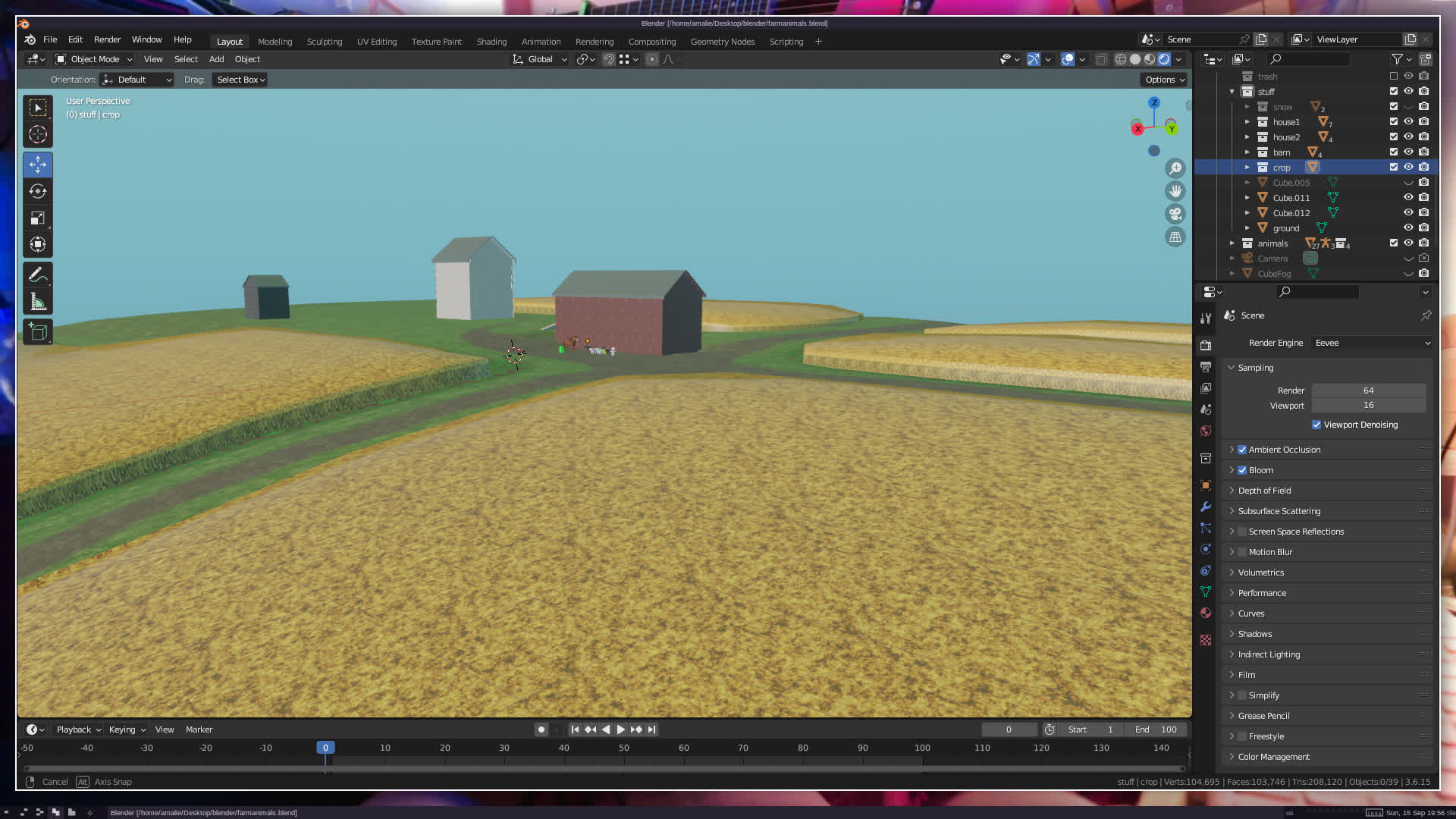Open the Modifiers wrench properties tab
The image size is (1456, 819).
coord(1206,507)
